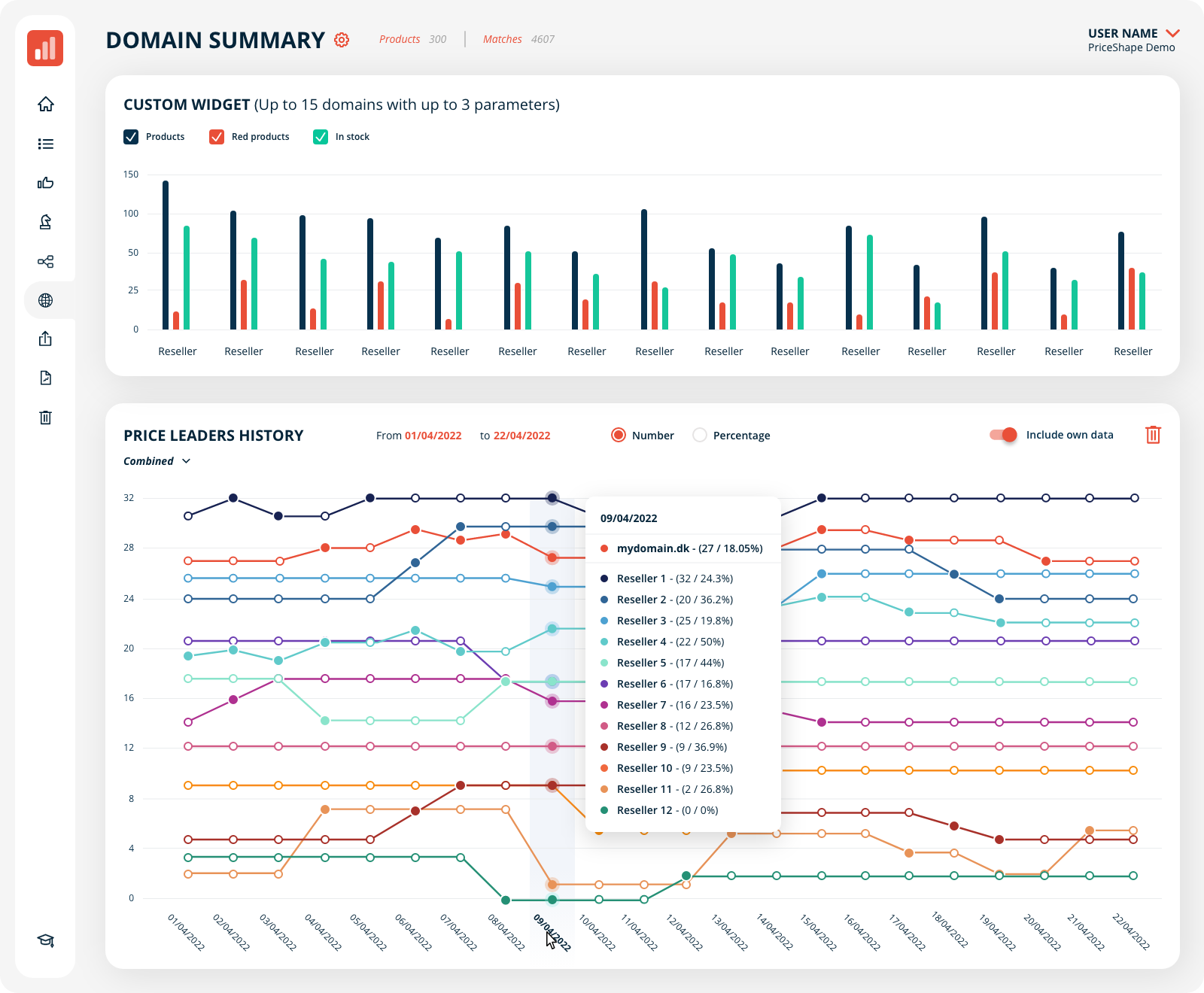Click Reseller 10 in the tooltip list
Image resolution: width=1204 pixels, height=993 pixels.
pyautogui.click(x=667, y=768)
